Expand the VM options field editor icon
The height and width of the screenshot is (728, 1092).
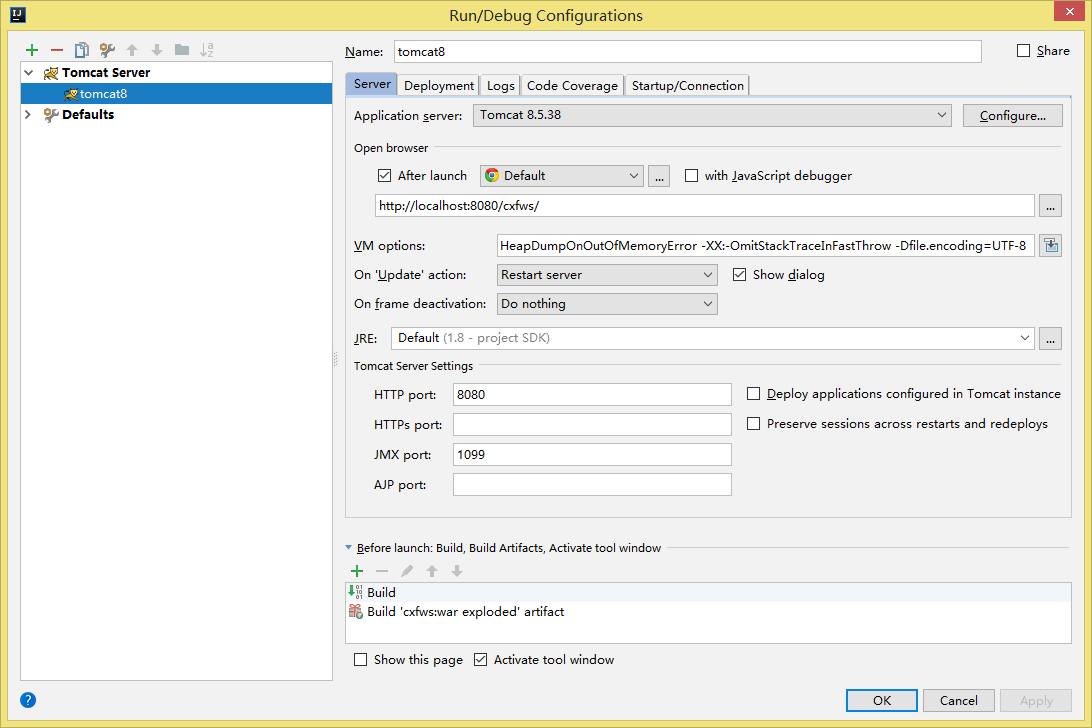tap(1051, 245)
